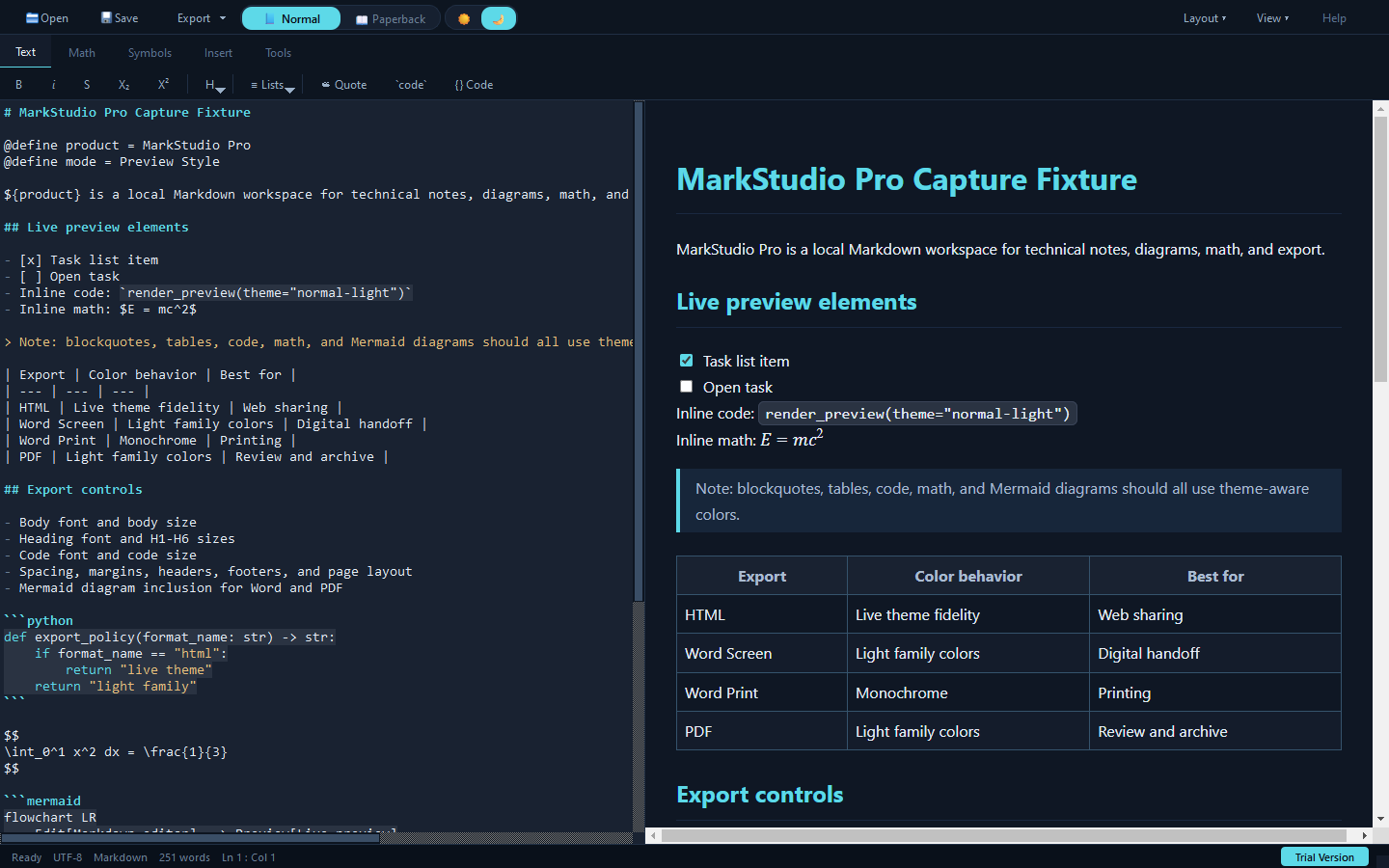Image resolution: width=1389 pixels, height=868 pixels.
Task: Click the Trial Version button
Action: (x=1323, y=857)
